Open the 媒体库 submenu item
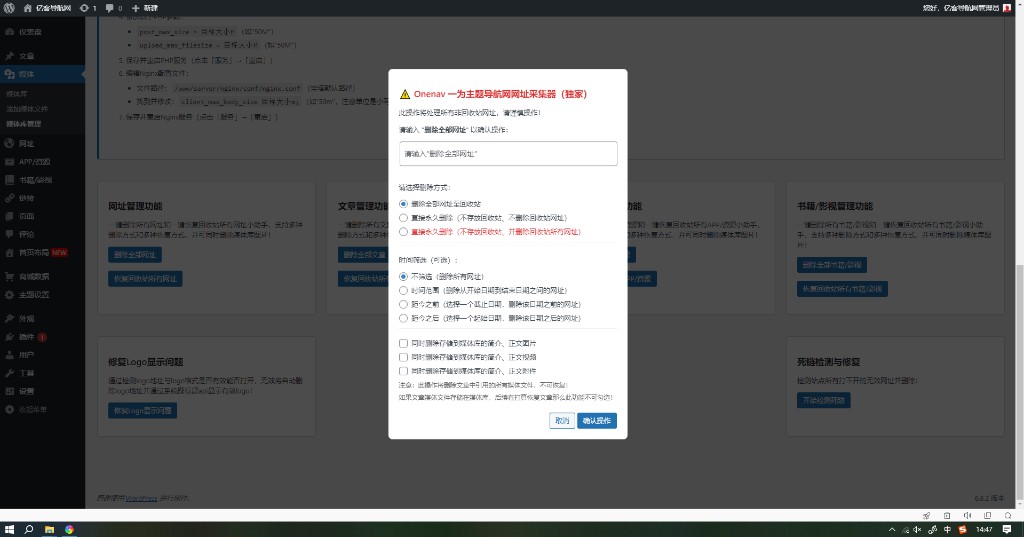This screenshot has width=1024, height=537. coord(17,94)
